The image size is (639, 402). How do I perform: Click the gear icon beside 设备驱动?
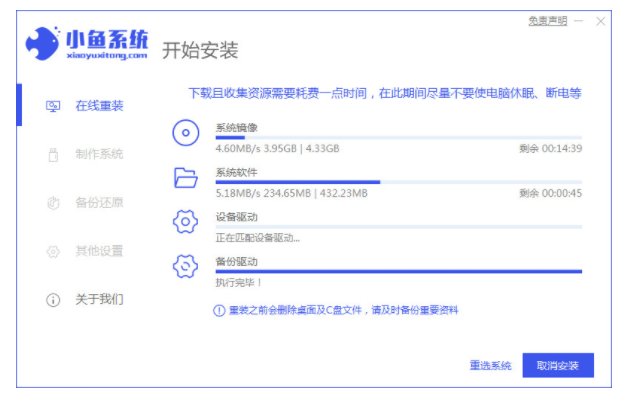click(x=185, y=222)
